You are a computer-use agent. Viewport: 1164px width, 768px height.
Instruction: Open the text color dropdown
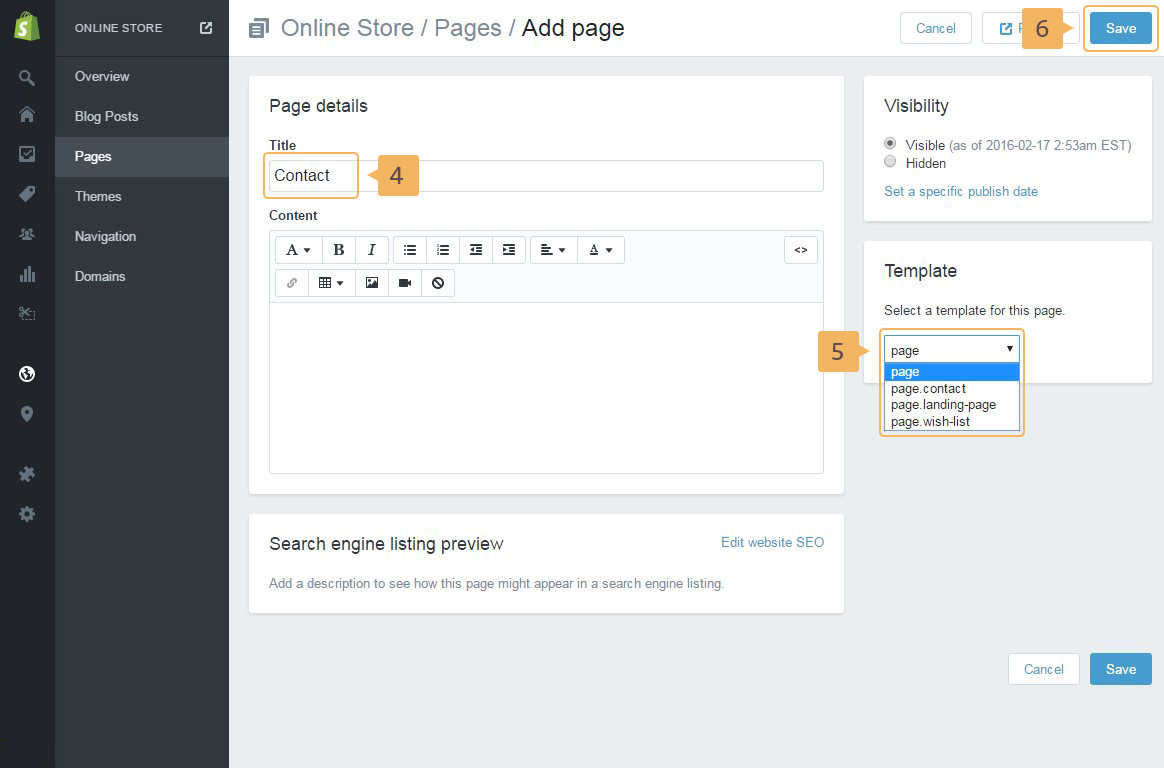point(600,250)
